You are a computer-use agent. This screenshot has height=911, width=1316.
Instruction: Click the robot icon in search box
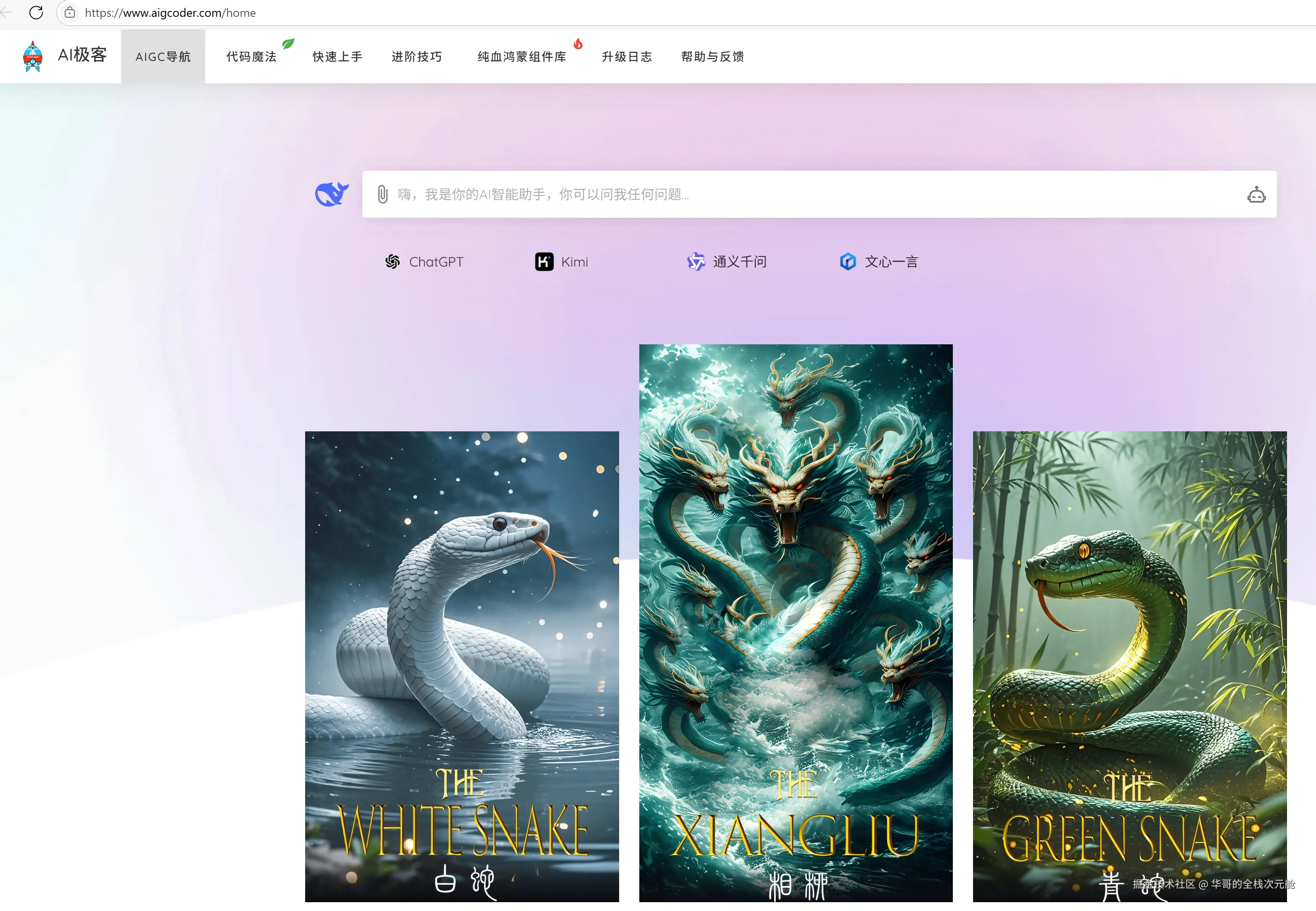point(1256,195)
